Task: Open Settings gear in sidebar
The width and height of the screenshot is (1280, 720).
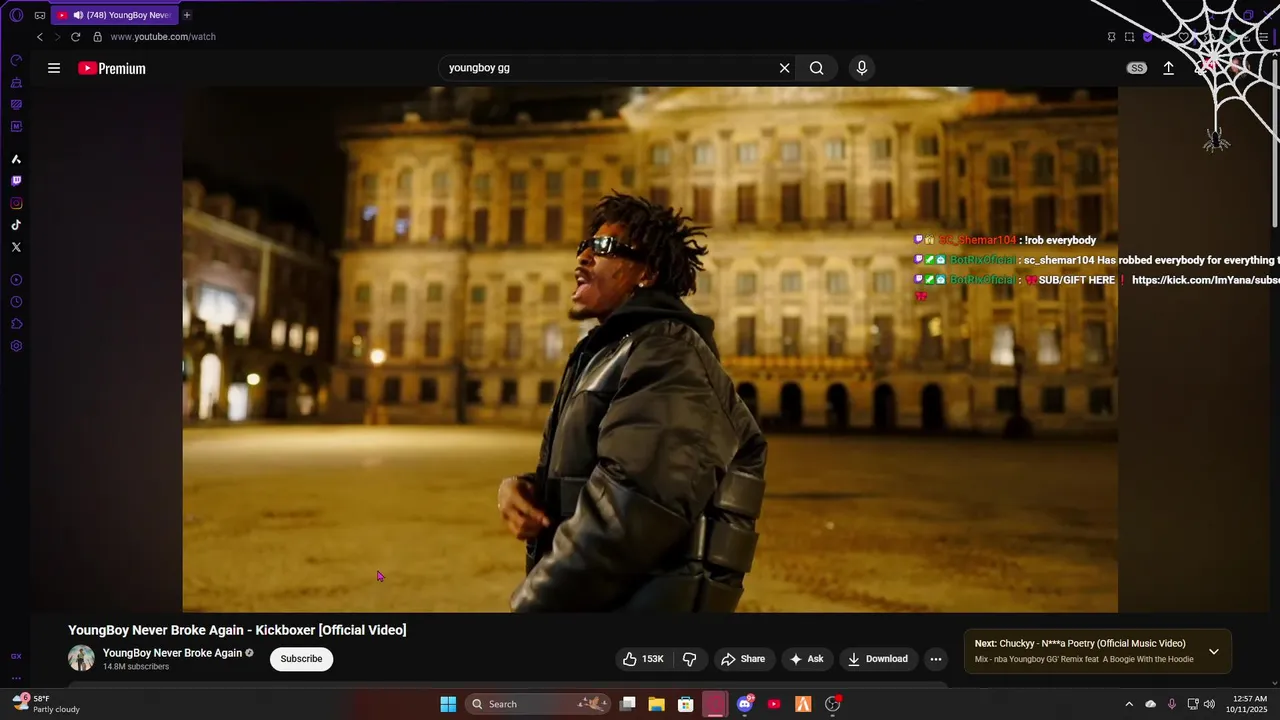Action: tap(16, 346)
